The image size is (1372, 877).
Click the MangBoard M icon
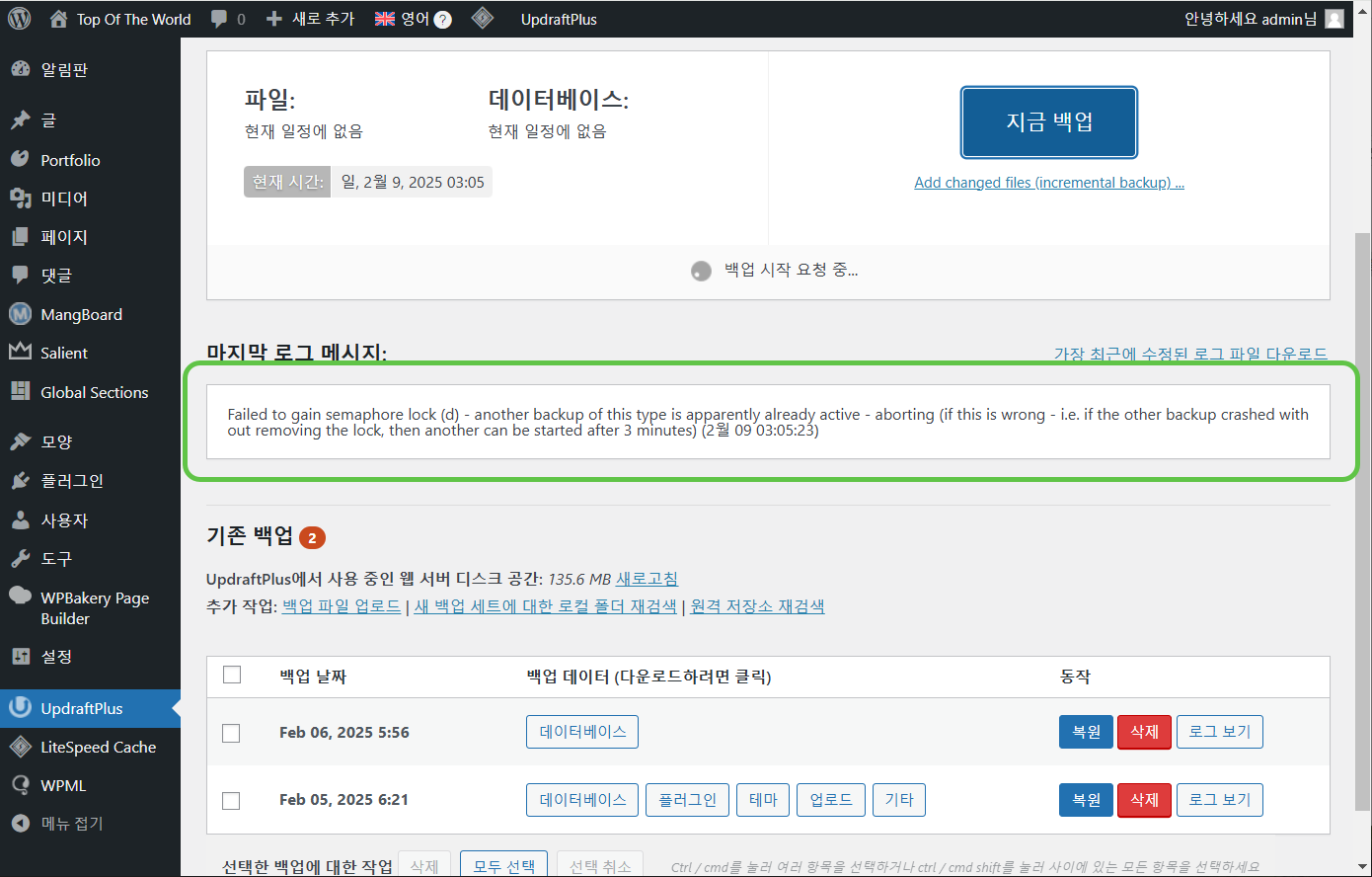[x=21, y=314]
